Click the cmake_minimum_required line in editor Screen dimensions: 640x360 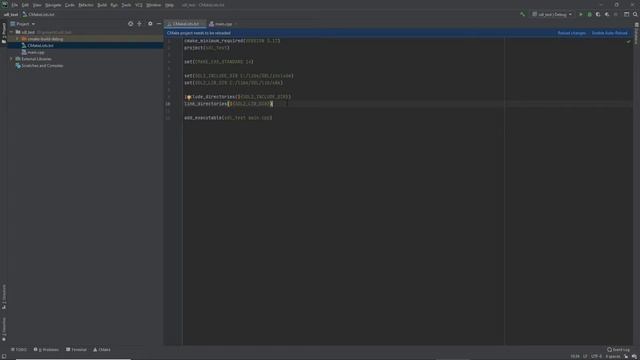click(232, 41)
